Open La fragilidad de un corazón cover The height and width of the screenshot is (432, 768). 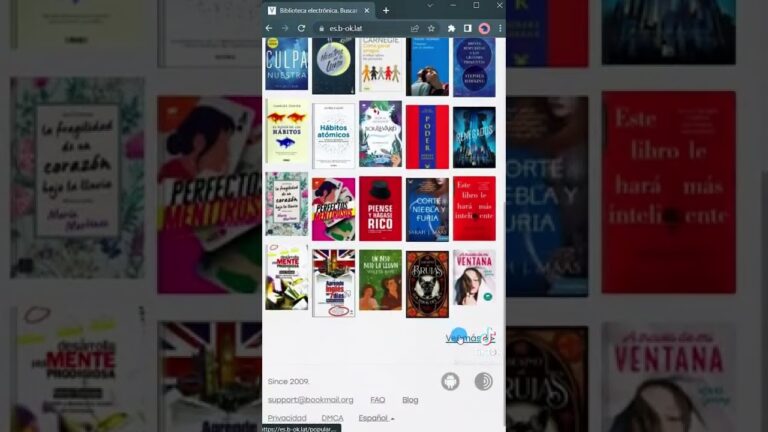(x=287, y=204)
